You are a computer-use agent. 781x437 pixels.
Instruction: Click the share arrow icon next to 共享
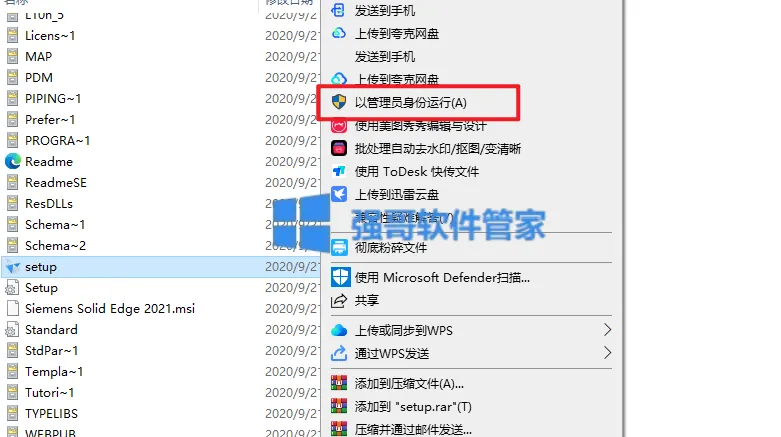point(339,300)
